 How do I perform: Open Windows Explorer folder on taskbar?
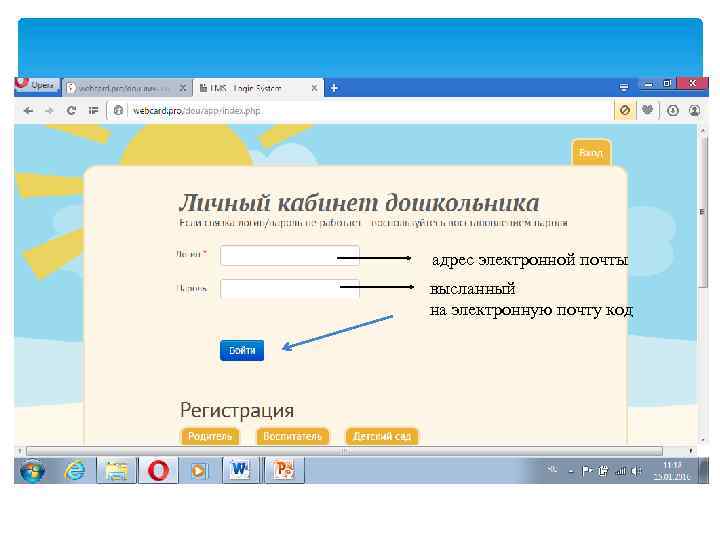point(117,471)
